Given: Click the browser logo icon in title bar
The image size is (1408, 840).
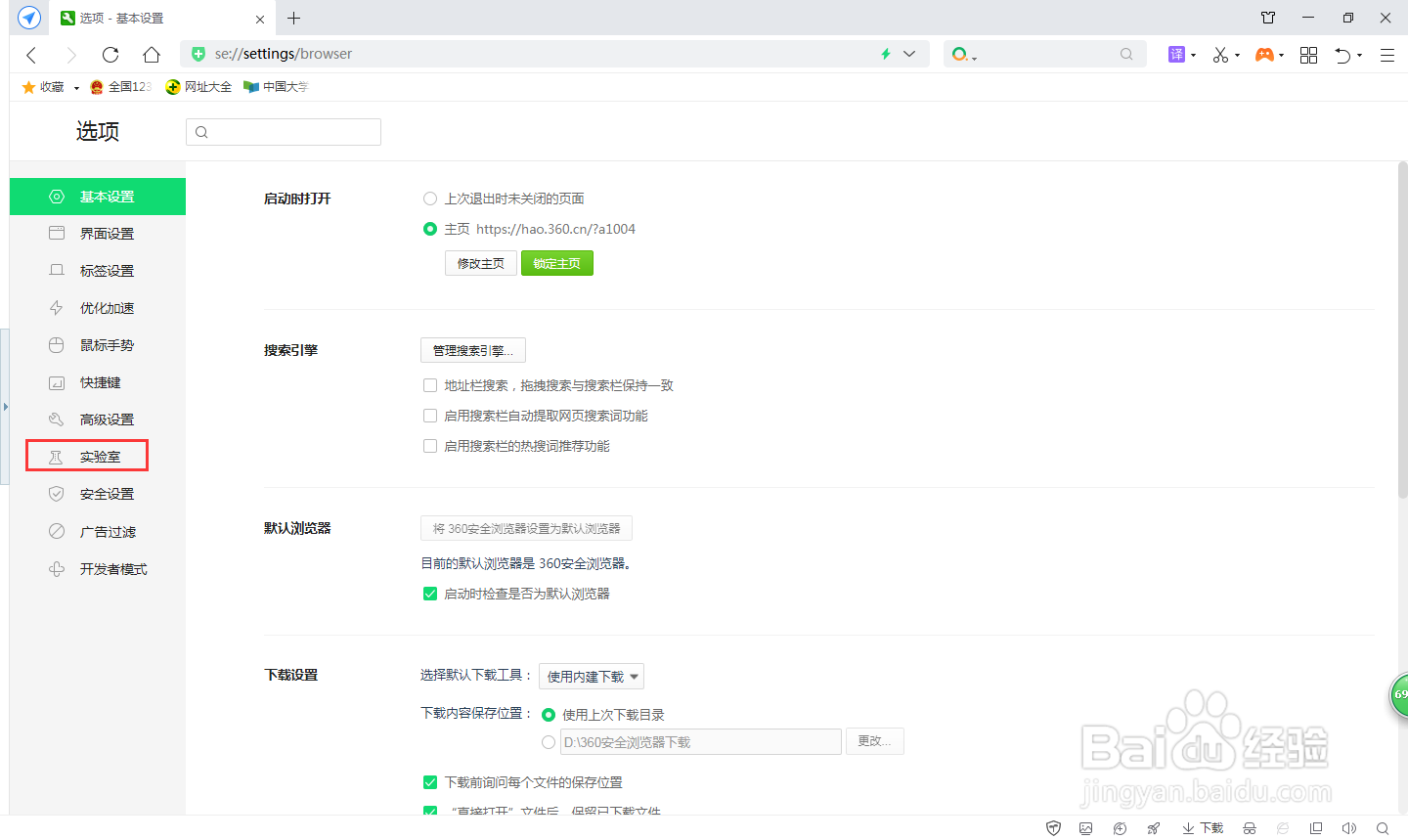Looking at the screenshot, I should pyautogui.click(x=29, y=18).
